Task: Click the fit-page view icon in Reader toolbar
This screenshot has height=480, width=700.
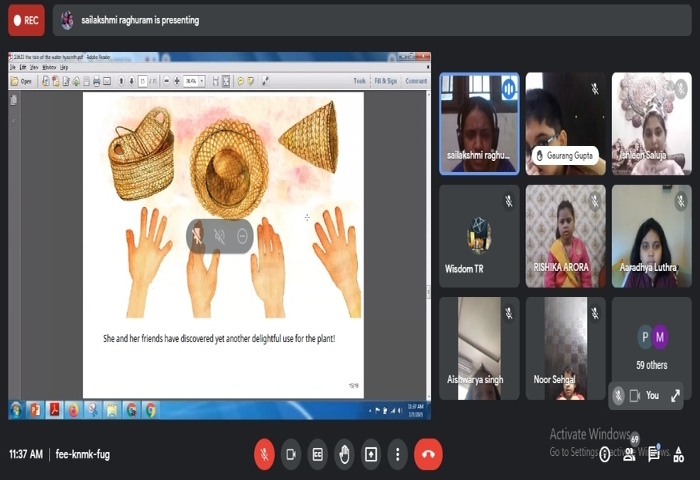Action: pos(226,81)
